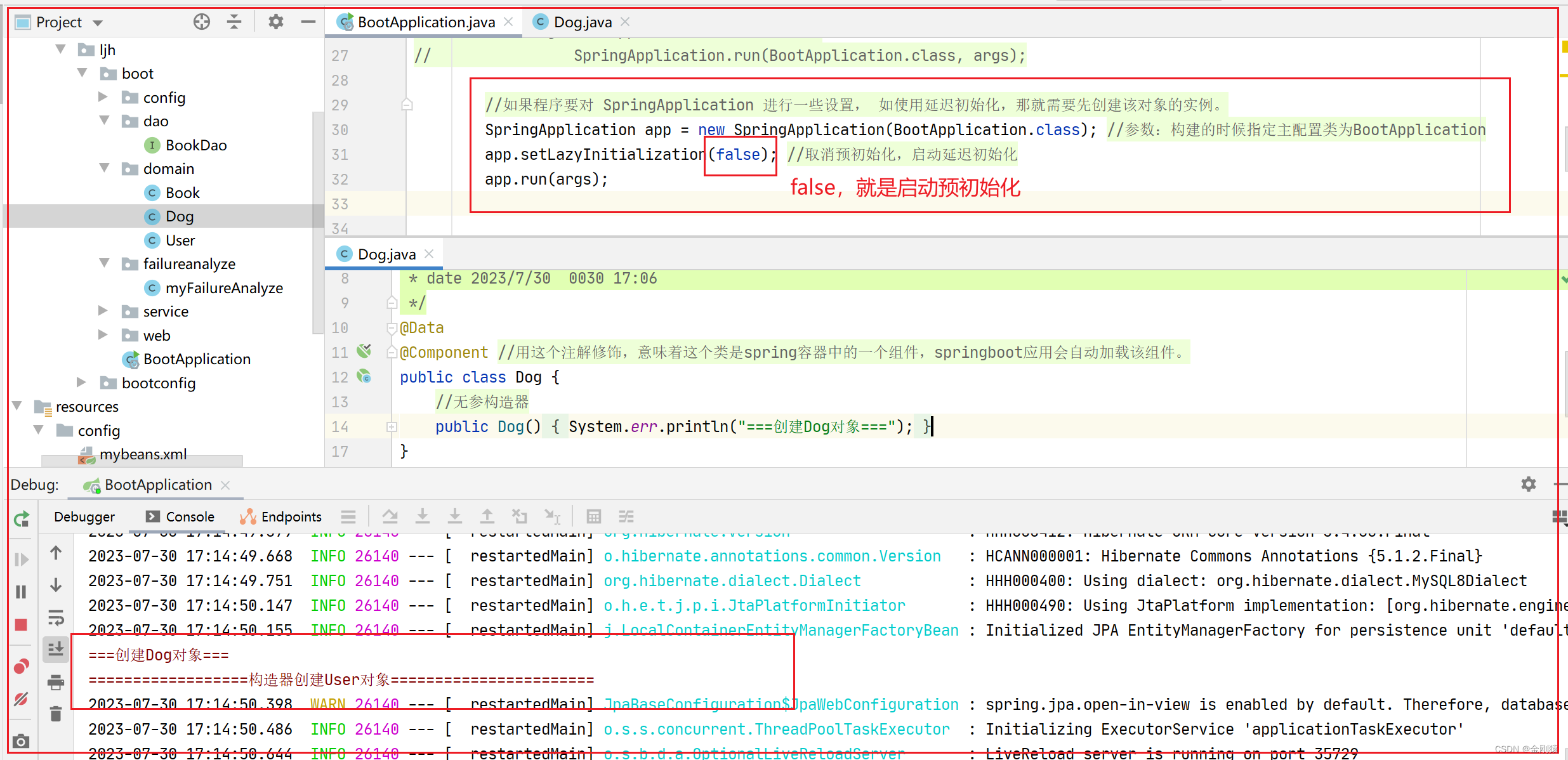Collapse the boot package folder
The height and width of the screenshot is (760, 1568).
pos(82,73)
